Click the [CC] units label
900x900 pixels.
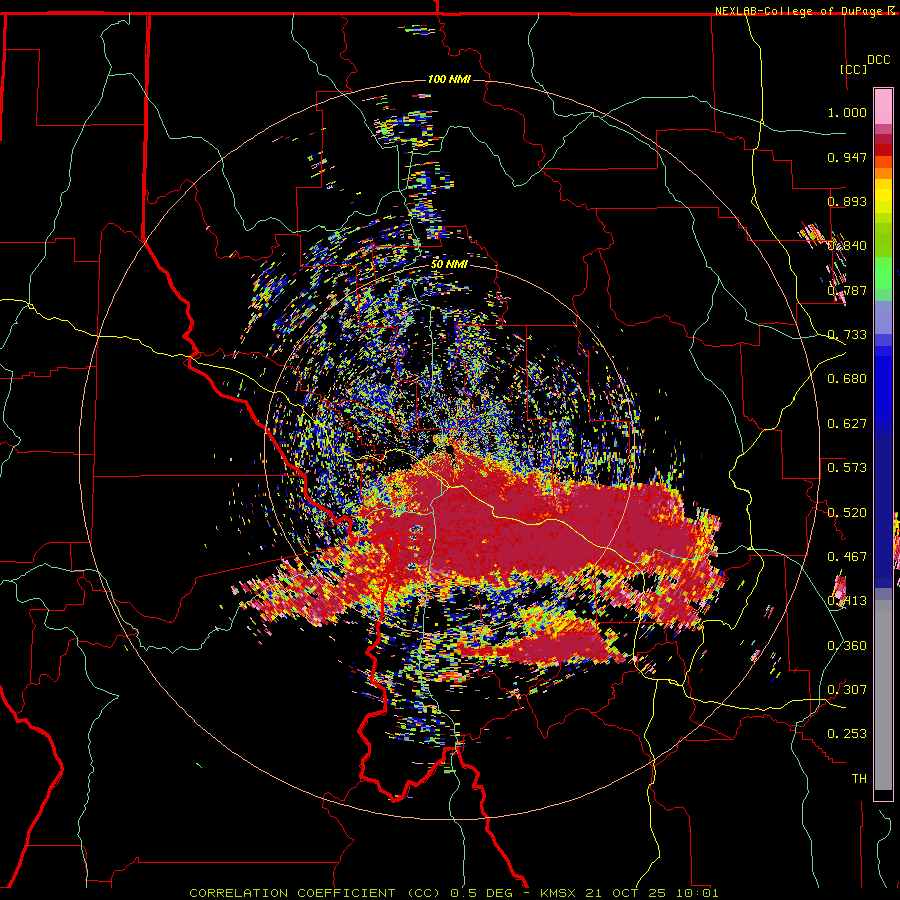point(854,69)
